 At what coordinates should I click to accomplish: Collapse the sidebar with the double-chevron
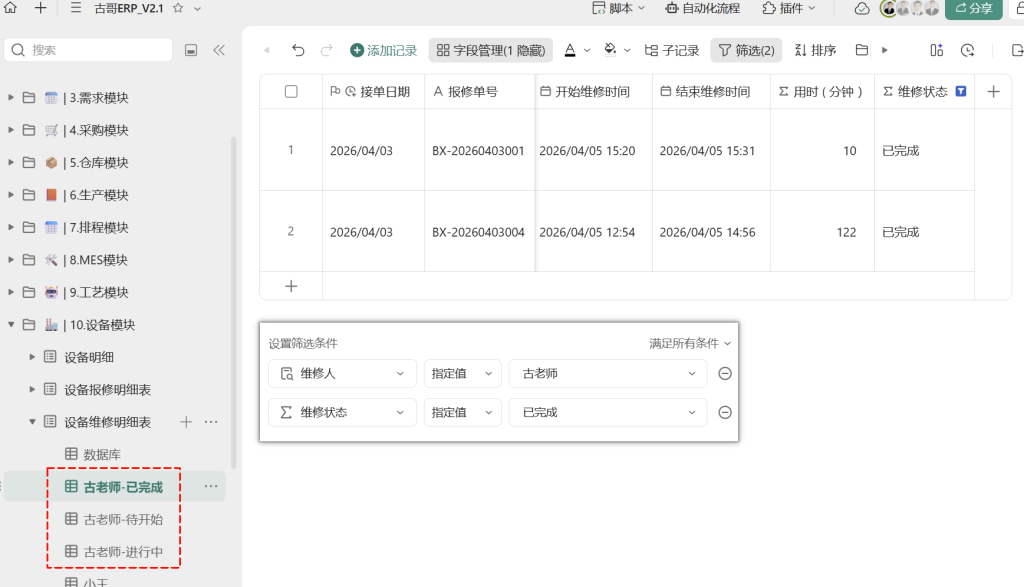pos(219,50)
